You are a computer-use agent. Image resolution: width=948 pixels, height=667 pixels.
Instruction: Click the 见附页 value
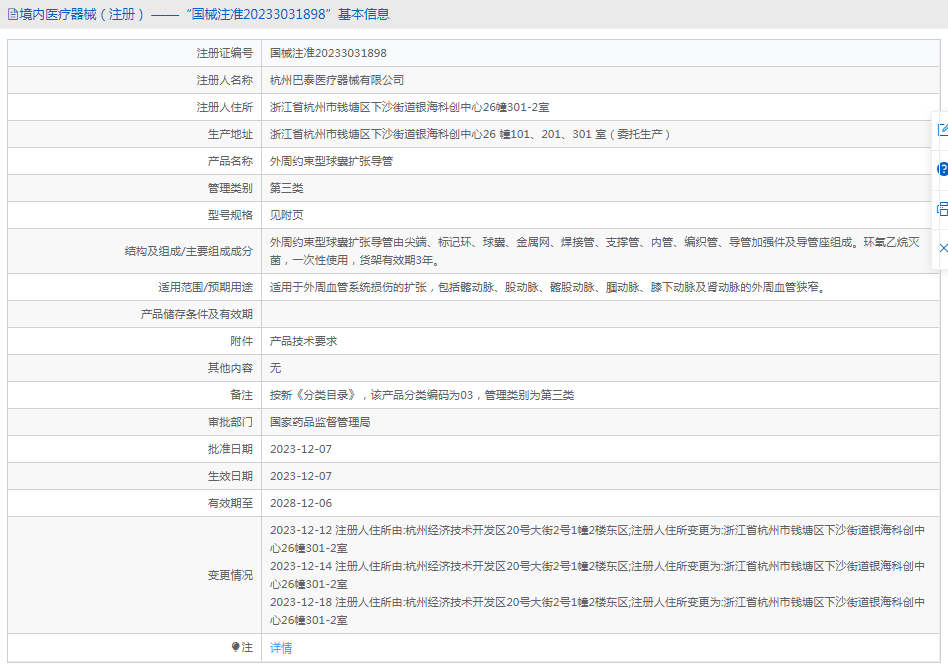[x=287, y=215]
